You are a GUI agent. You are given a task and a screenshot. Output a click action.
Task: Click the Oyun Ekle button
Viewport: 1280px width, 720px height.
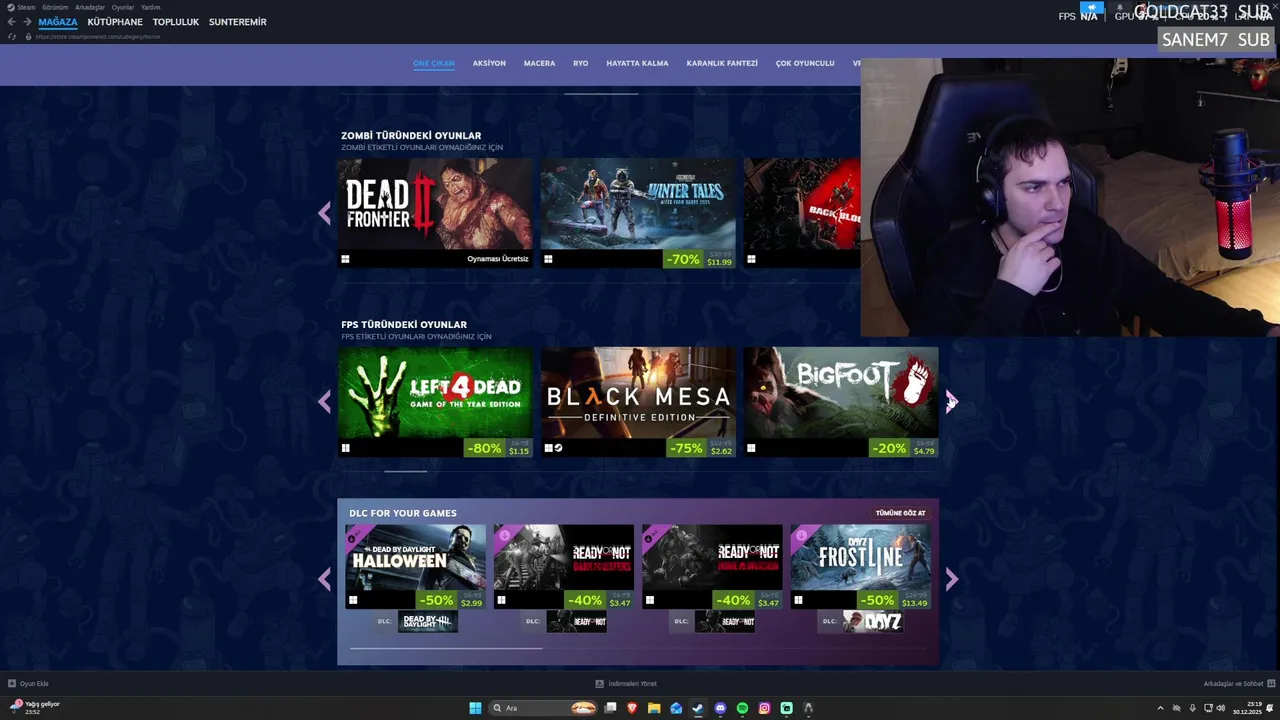click(28, 684)
